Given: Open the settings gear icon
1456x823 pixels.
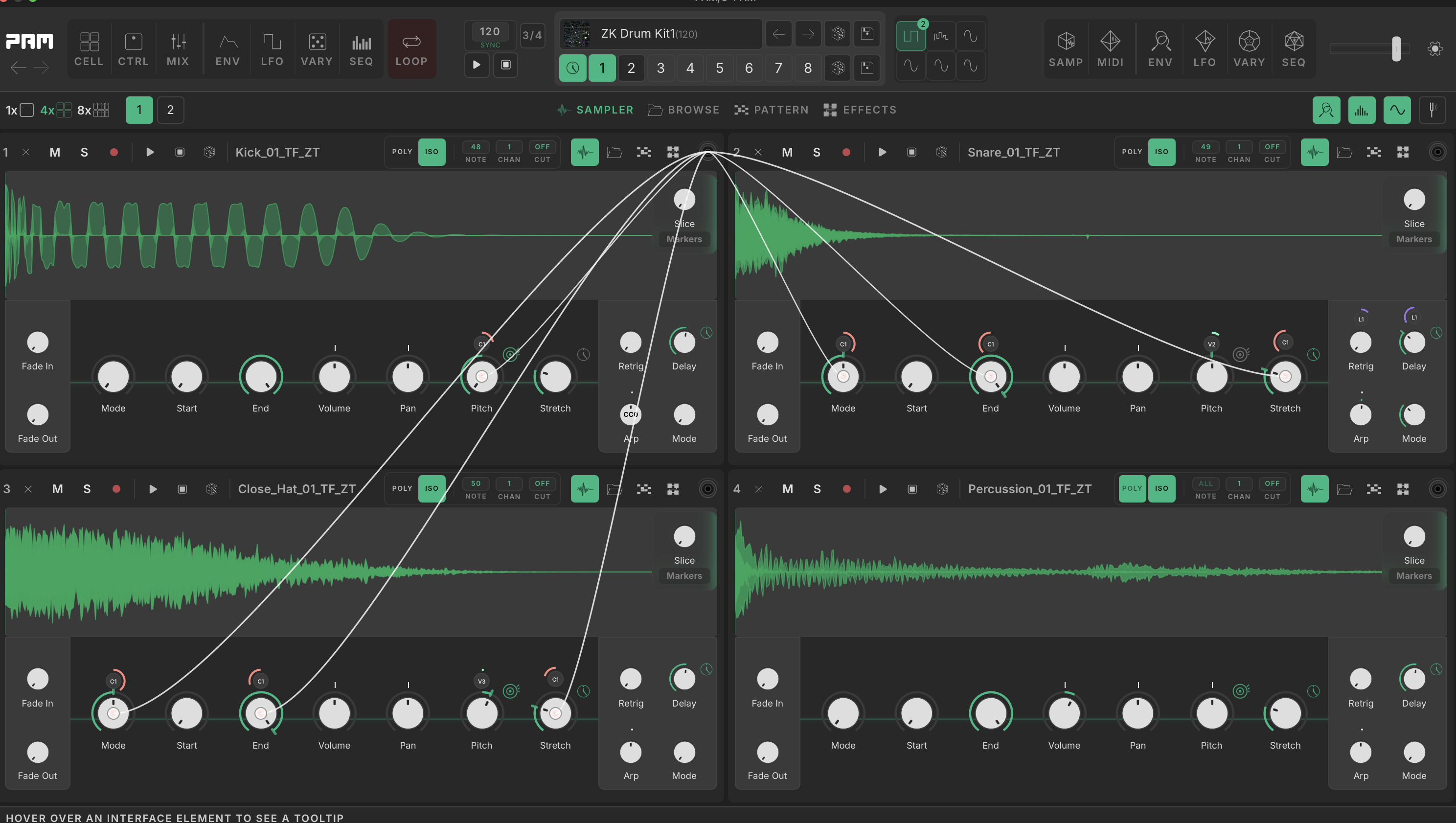Looking at the screenshot, I should (1434, 49).
